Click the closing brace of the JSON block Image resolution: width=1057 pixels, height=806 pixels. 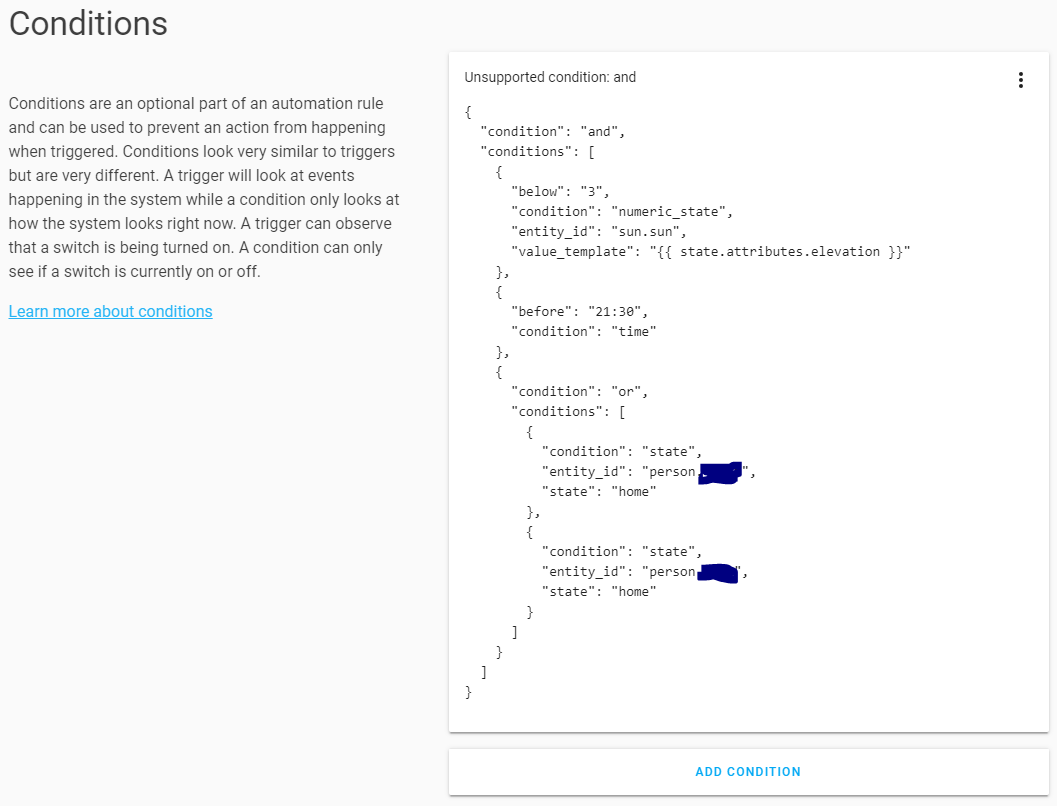[468, 691]
